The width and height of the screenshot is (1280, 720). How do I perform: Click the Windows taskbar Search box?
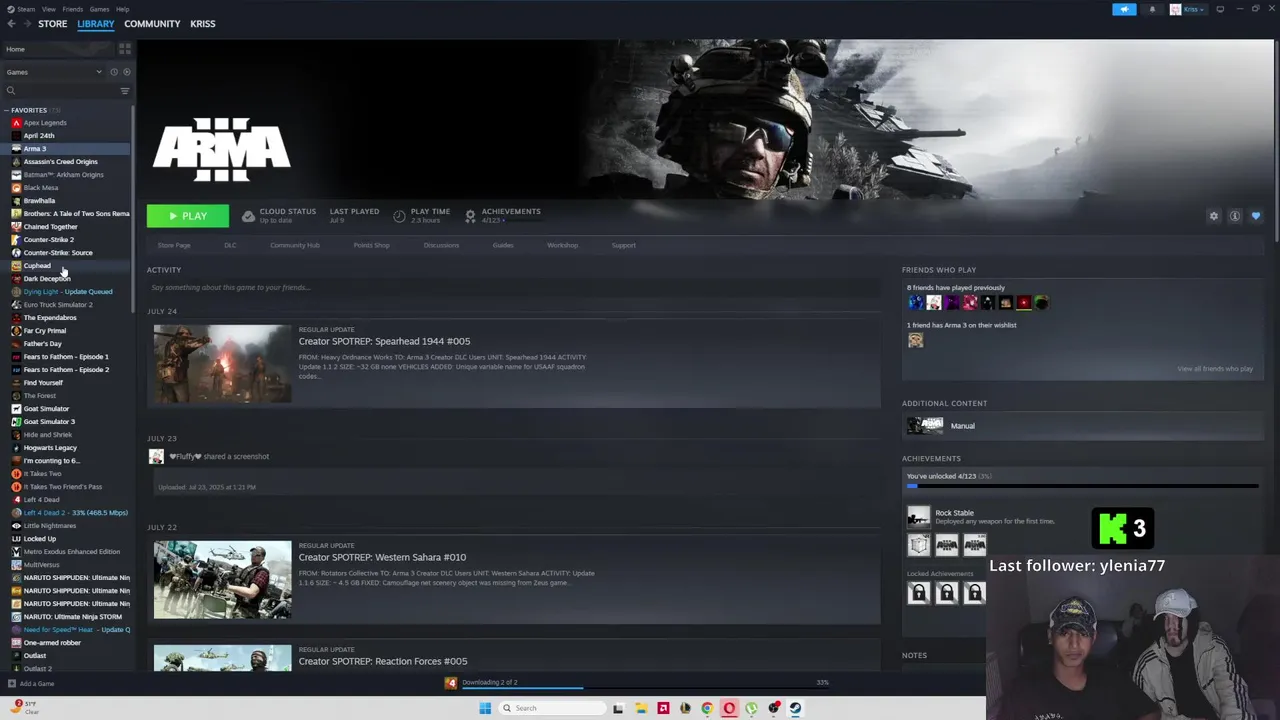(x=553, y=708)
